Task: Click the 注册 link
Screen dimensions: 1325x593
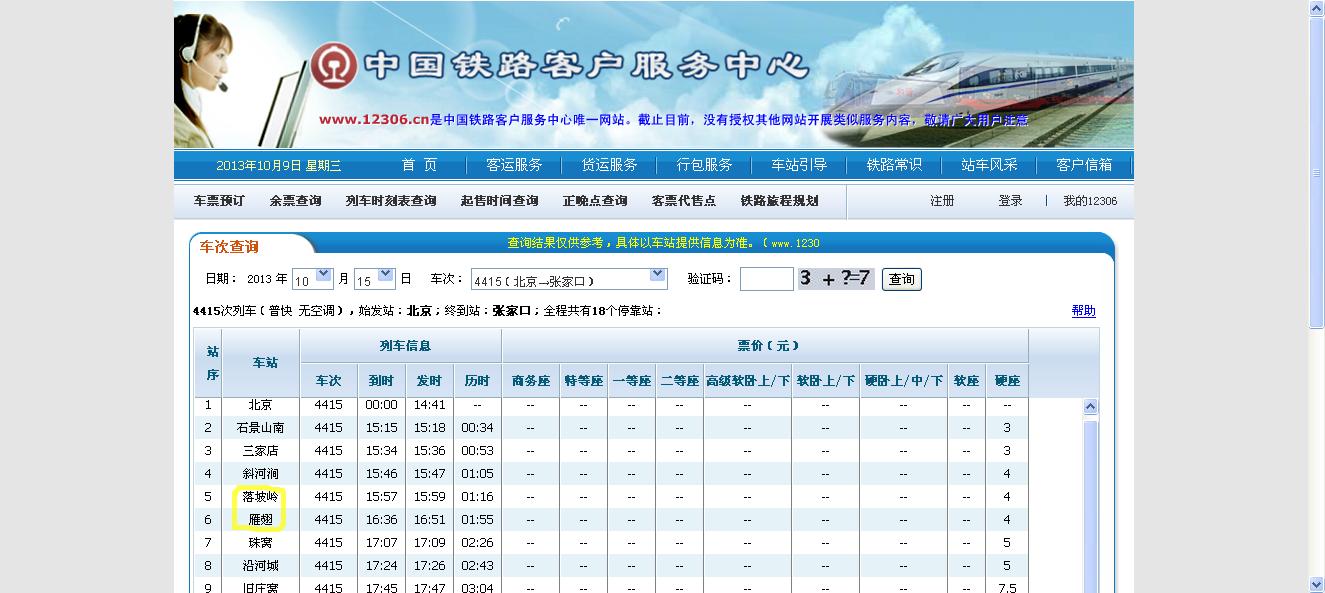Action: coord(942,201)
